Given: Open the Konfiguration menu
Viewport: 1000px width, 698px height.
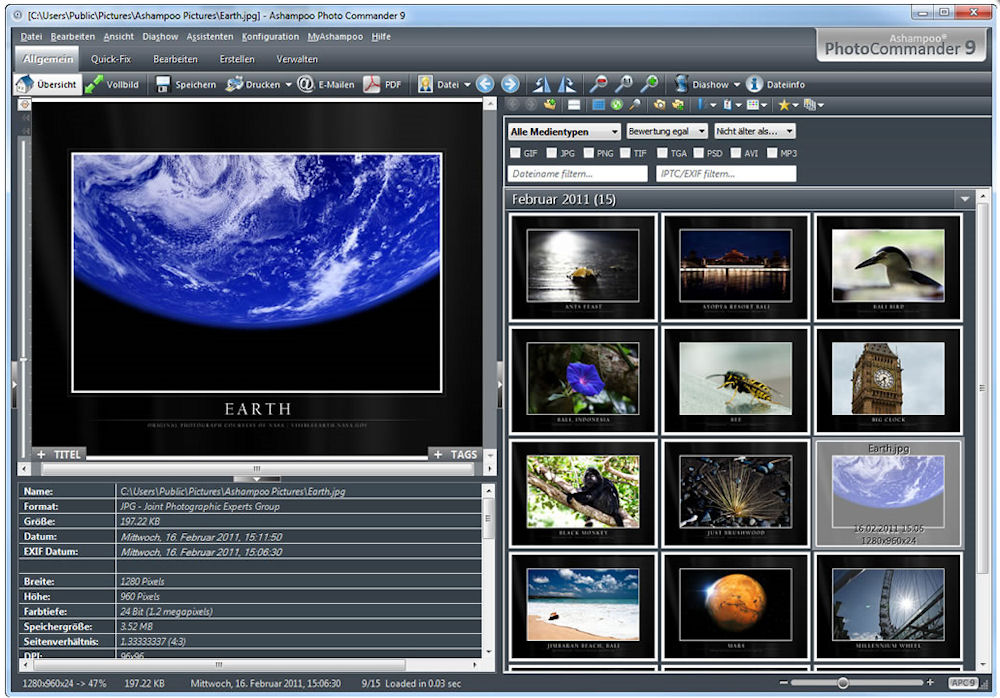Looking at the screenshot, I should pyautogui.click(x=270, y=37).
